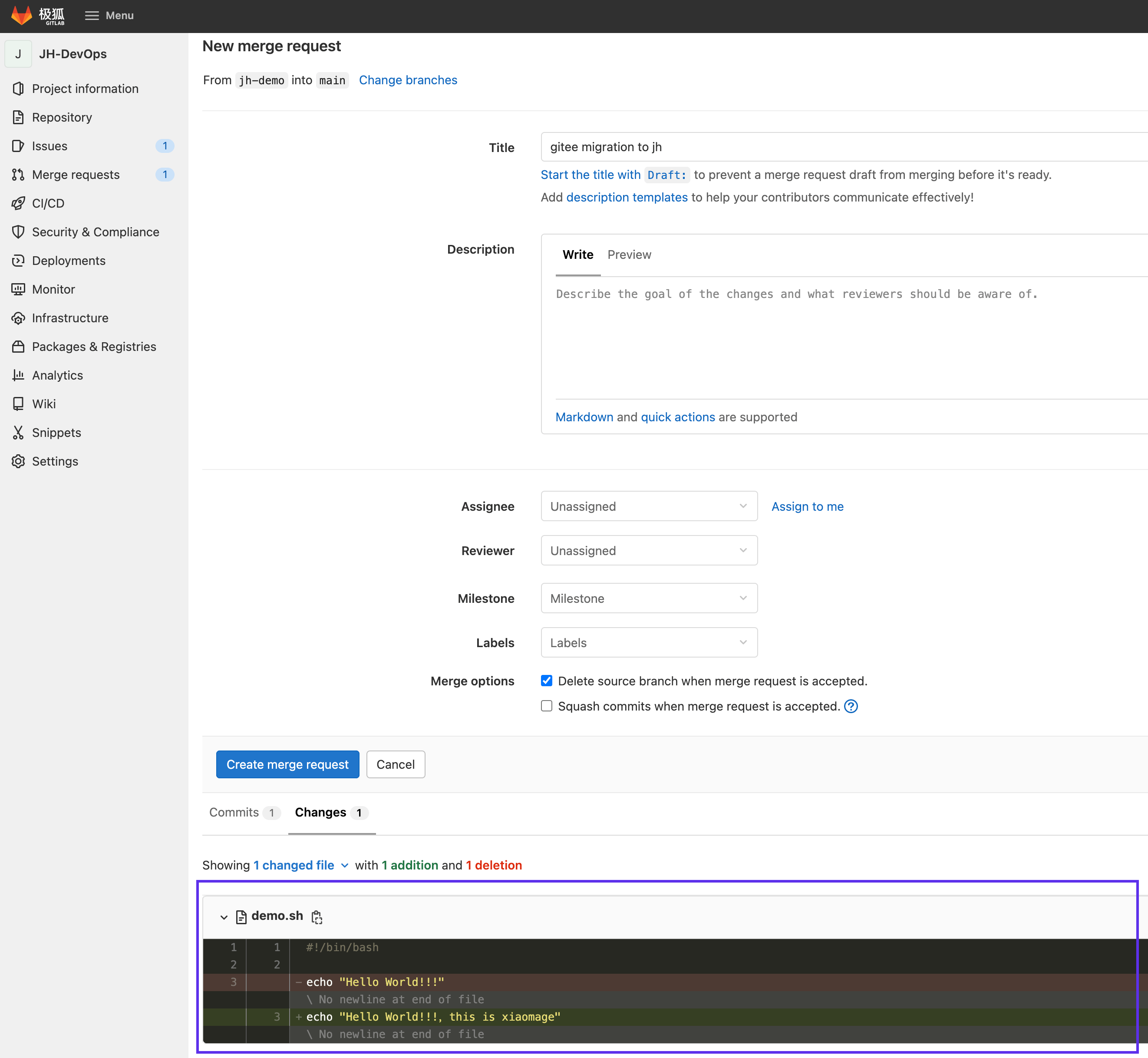The height and width of the screenshot is (1058, 1148).
Task: Expand the Labels dropdown
Action: click(x=648, y=642)
